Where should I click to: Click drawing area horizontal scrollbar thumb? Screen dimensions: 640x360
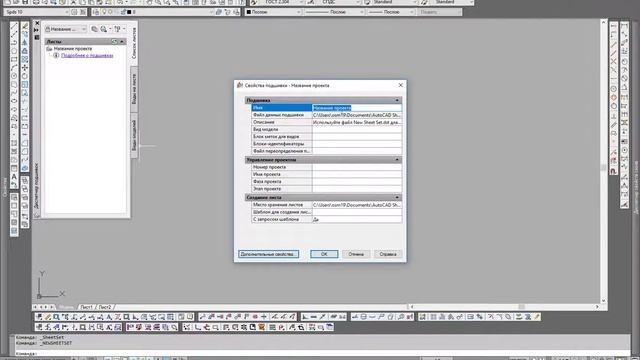pos(522,307)
